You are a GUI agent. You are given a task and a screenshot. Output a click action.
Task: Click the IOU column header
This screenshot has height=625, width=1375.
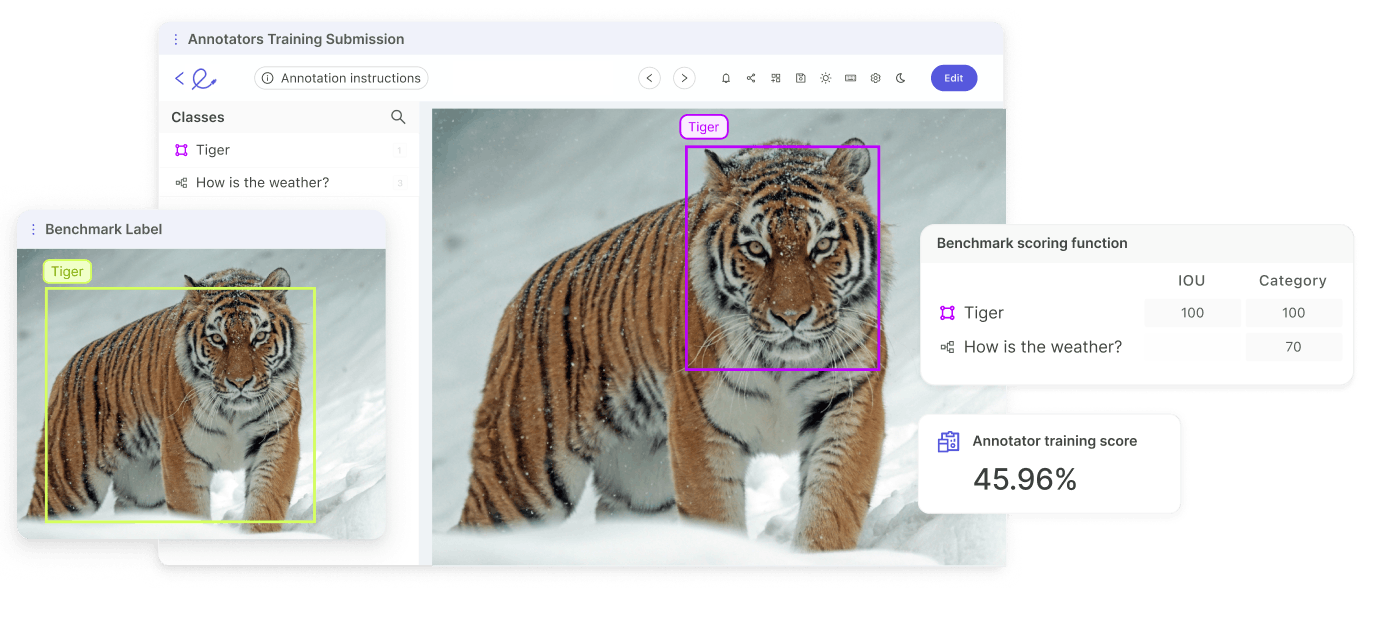[x=1192, y=281]
